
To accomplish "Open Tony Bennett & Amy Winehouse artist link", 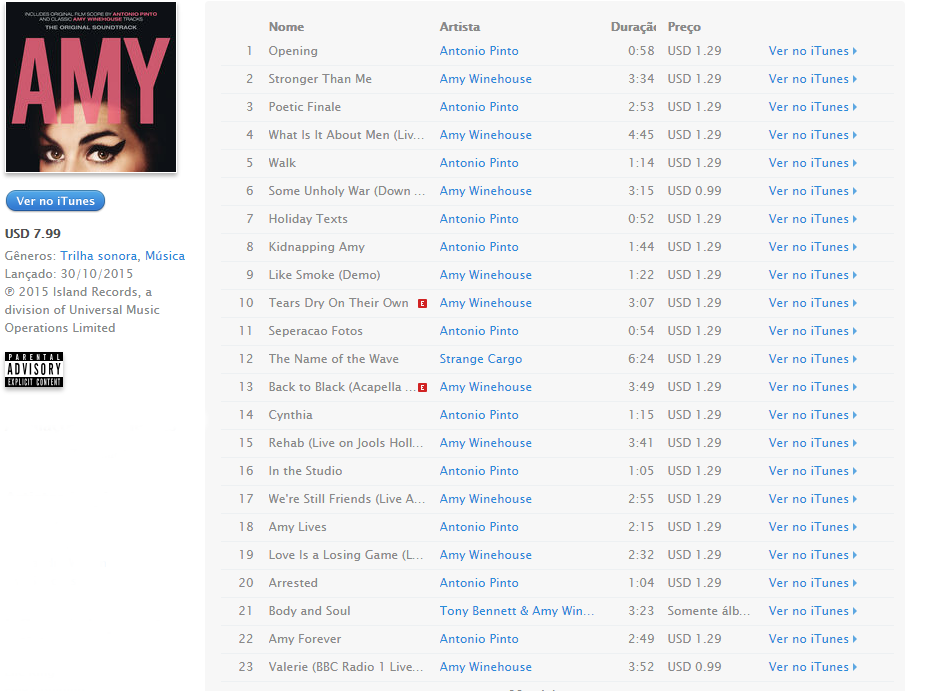I will coord(516,611).
